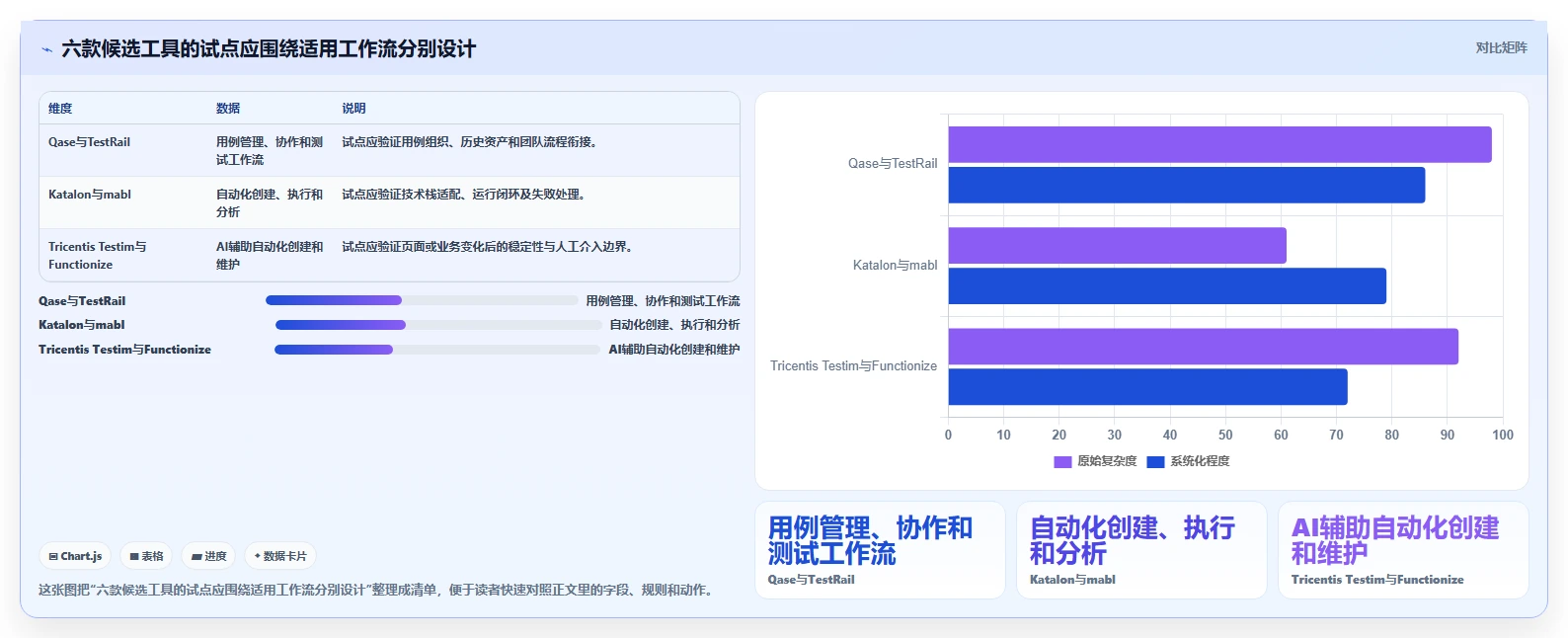This screenshot has width=1568, height=638.
Task: Click chart axis label Katalon与mabl
Action: [896, 266]
